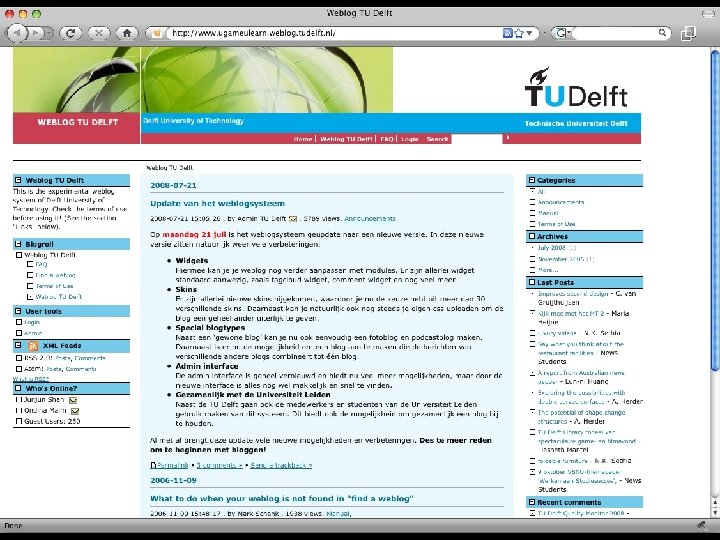Click the magnifier icon in browser search box

click(x=662, y=33)
